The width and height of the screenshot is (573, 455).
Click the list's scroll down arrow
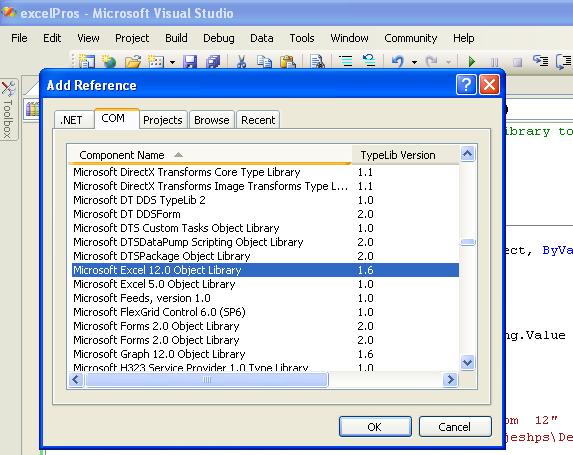468,363
